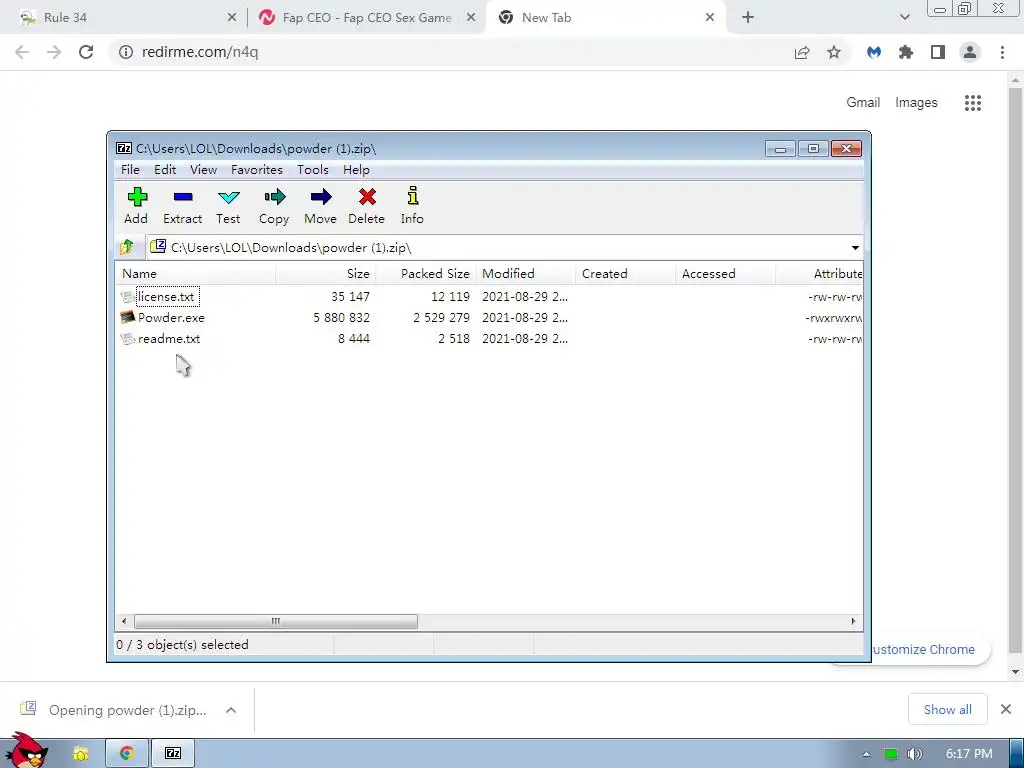Image resolution: width=1024 pixels, height=768 pixels.
Task: Click Show all downloads button
Action: click(x=948, y=709)
